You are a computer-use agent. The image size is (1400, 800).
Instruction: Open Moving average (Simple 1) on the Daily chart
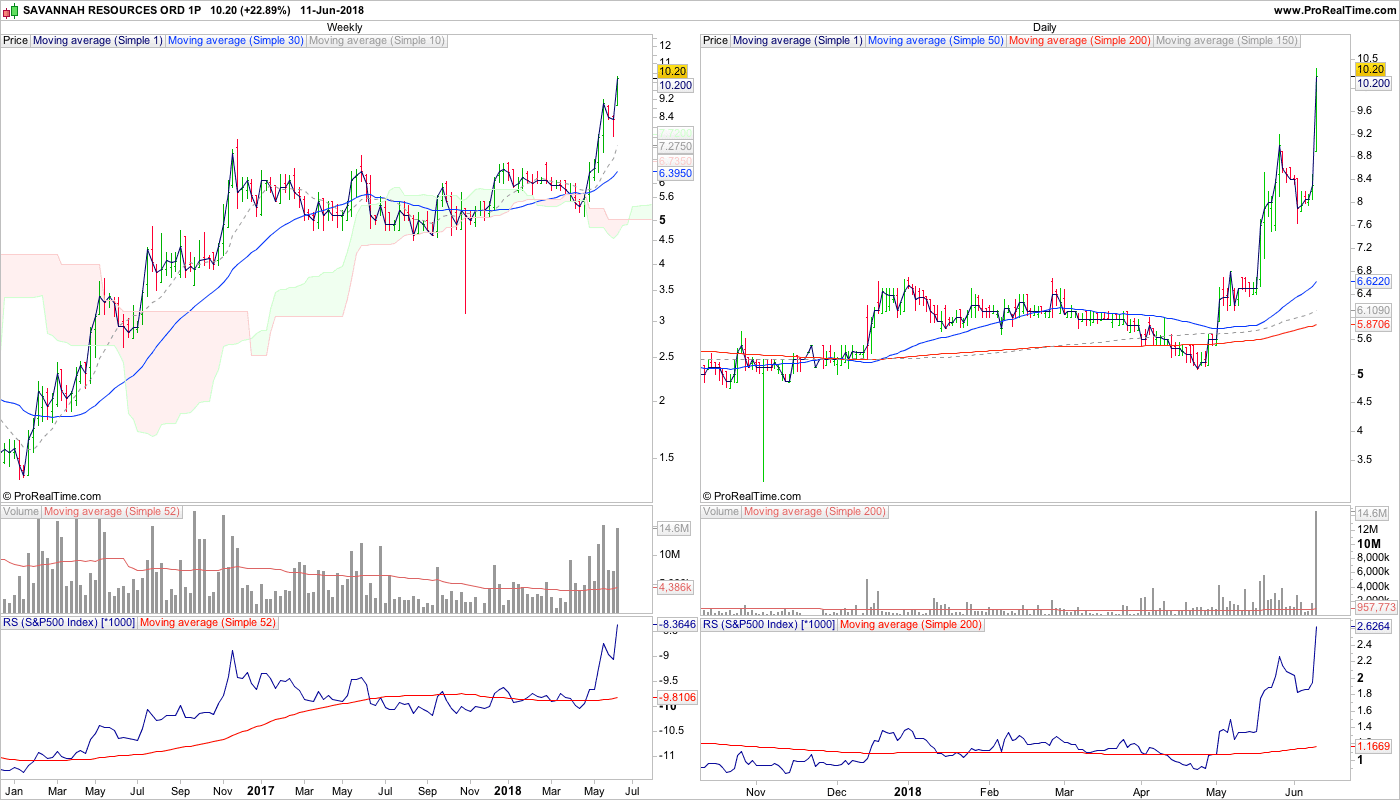[798, 41]
